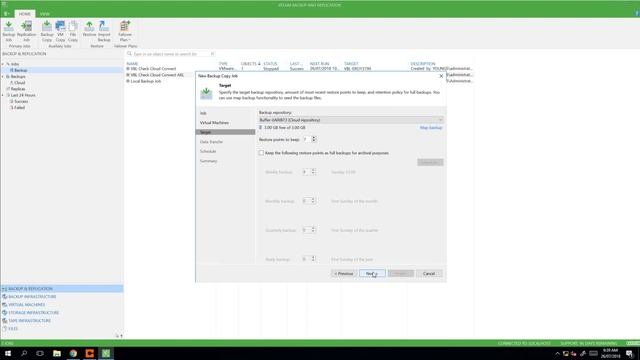Select the Failed node under Last 24 Hours
The height and width of the screenshot is (360, 640).
point(19,107)
